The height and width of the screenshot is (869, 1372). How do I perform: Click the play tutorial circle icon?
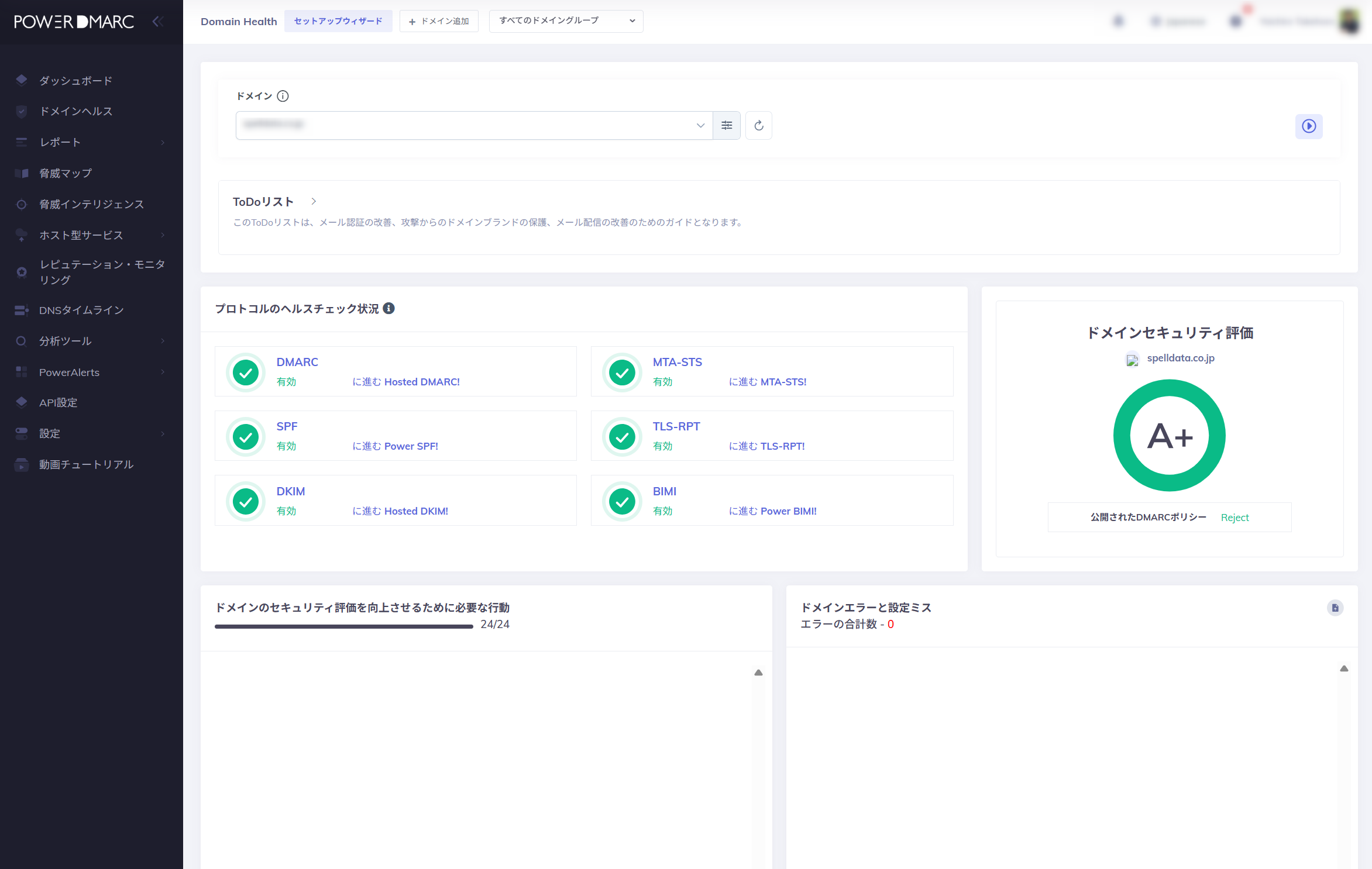point(1308,126)
